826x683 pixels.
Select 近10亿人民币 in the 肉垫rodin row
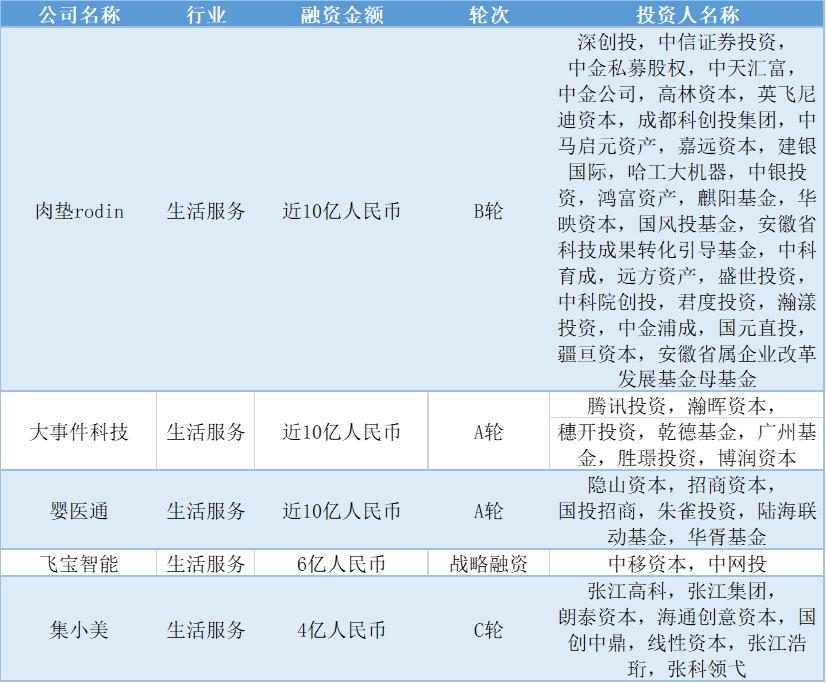(x=341, y=211)
